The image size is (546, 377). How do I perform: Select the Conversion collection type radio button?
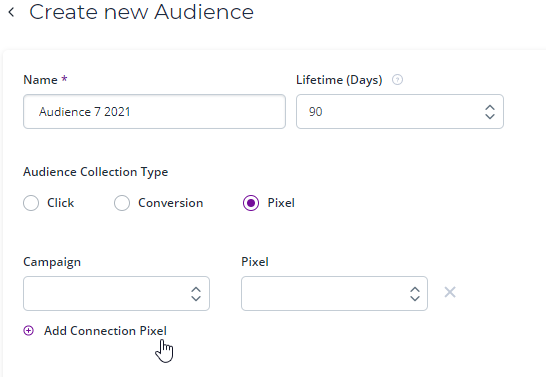(122, 203)
